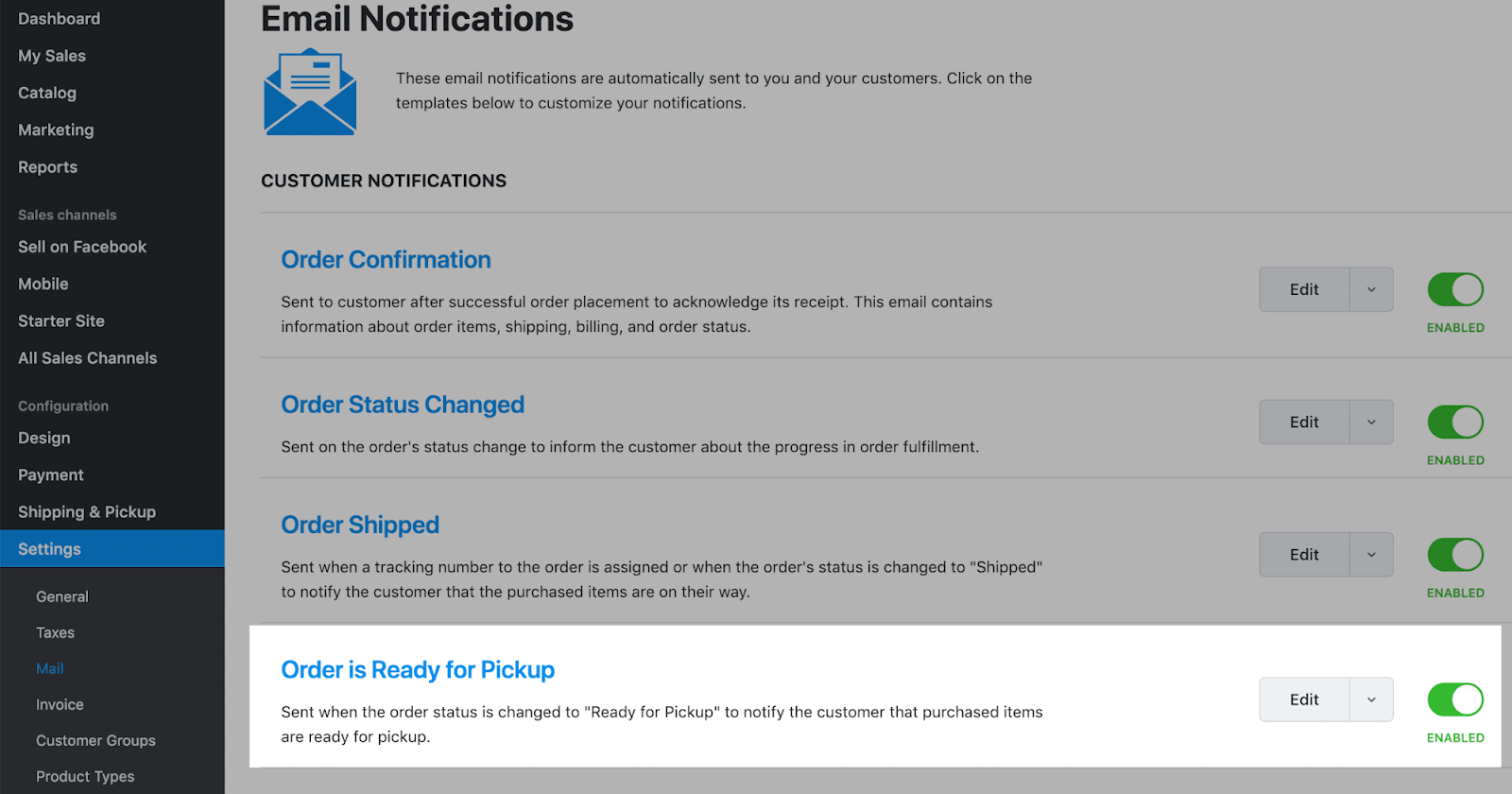Go to Dashboard in the sidebar

59,19
